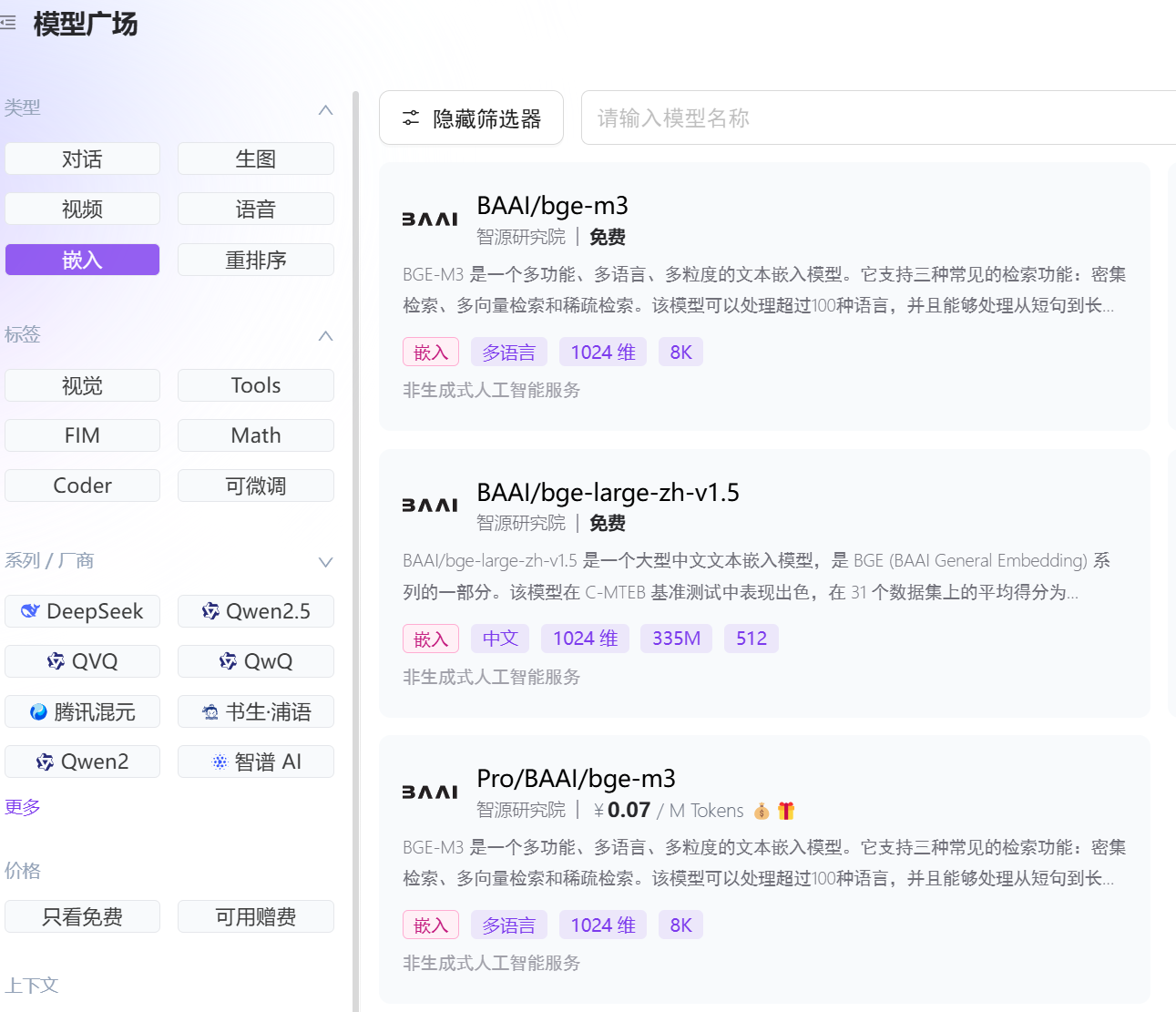Open 更多 to show more vendors
Image resolution: width=1176 pixels, height=1012 pixels.
(x=22, y=807)
